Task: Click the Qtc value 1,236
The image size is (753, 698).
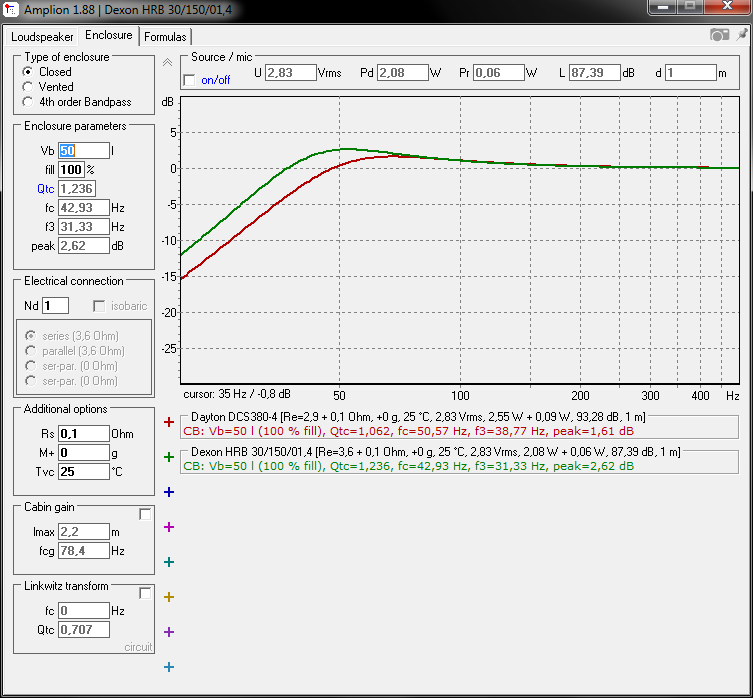Action: coord(77,189)
